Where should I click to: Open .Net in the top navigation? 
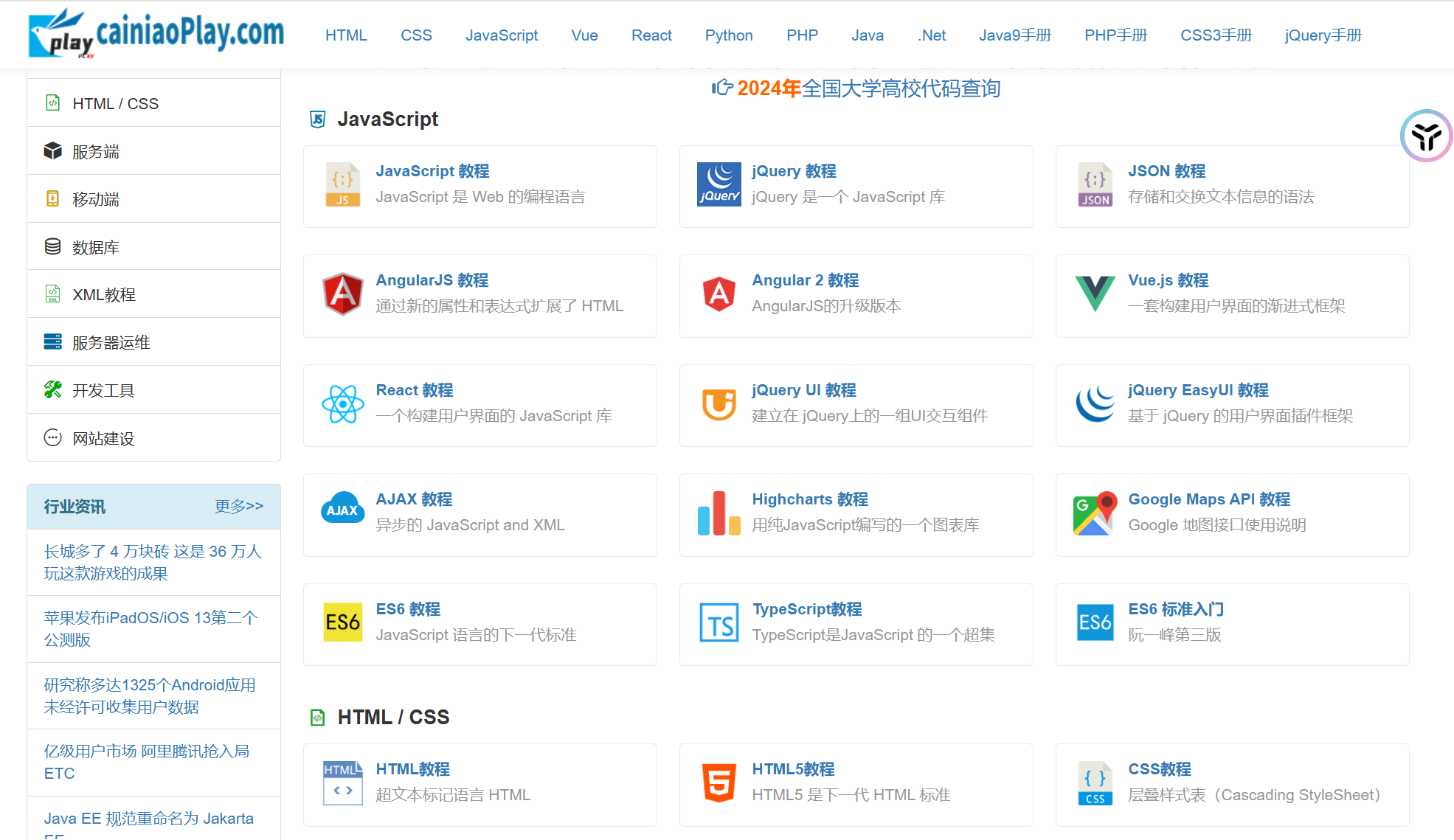(x=932, y=35)
